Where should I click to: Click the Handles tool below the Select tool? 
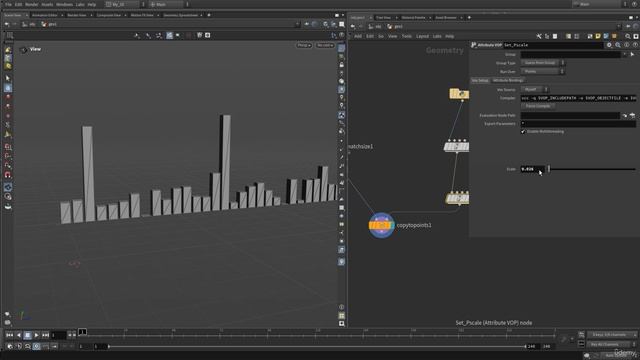tap(8, 88)
